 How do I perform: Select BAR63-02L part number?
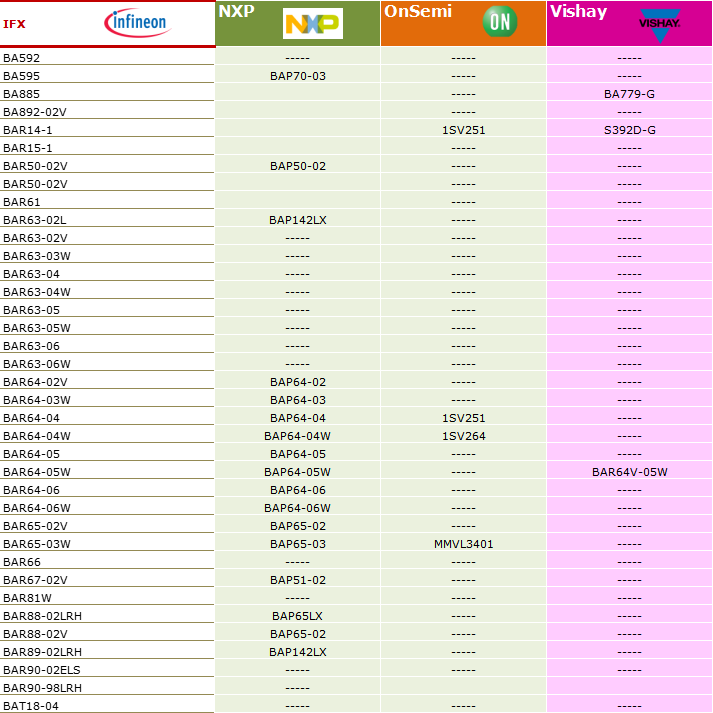click(x=35, y=220)
